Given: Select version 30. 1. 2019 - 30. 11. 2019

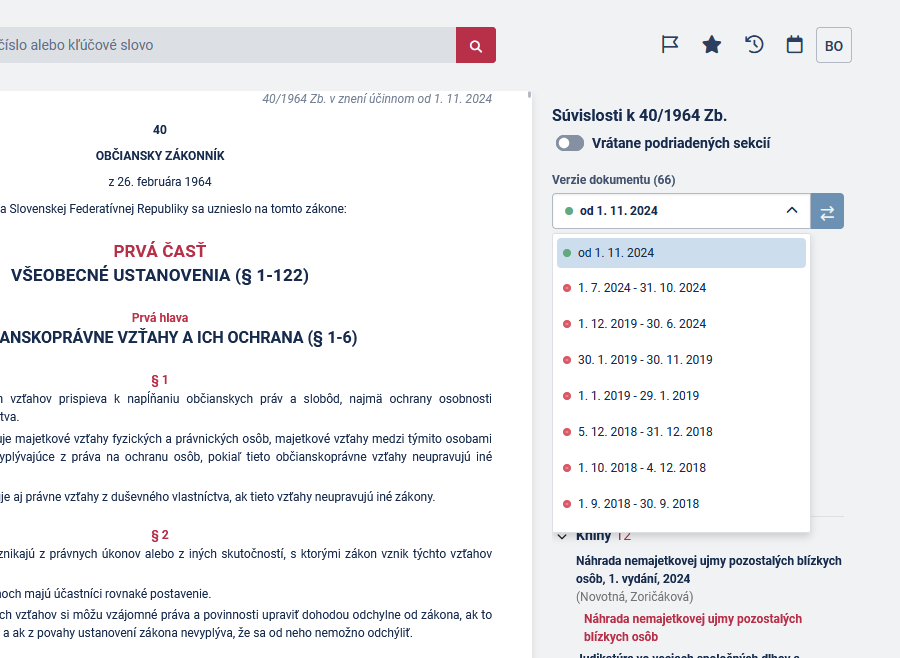Looking at the screenshot, I should point(681,360).
